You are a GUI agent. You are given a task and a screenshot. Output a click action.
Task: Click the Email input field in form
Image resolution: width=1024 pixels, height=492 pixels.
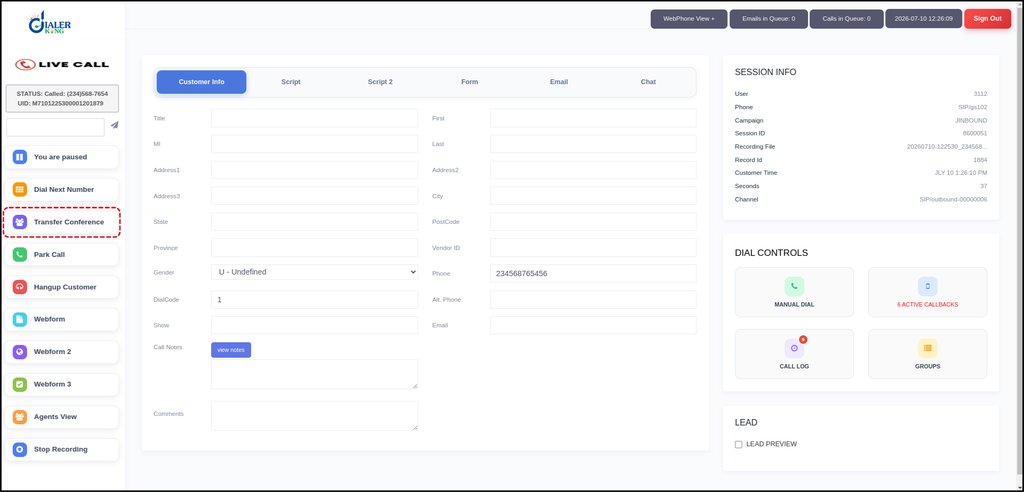tap(593, 325)
